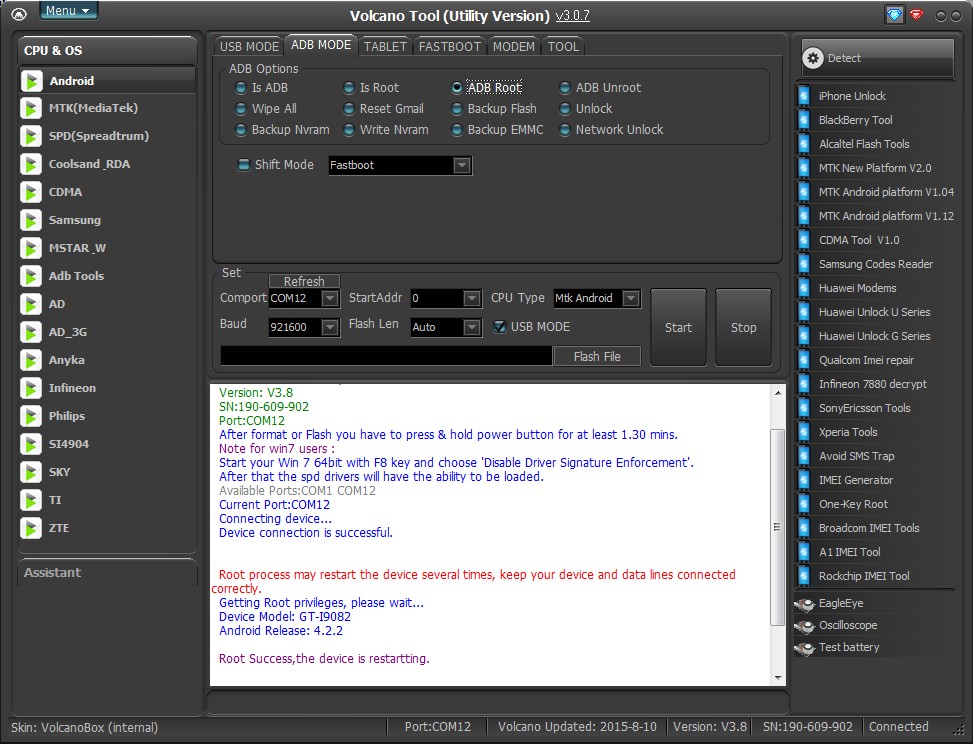Select the Reset Gmail radio option
Viewport: 973px width, 744px height.
tap(349, 109)
